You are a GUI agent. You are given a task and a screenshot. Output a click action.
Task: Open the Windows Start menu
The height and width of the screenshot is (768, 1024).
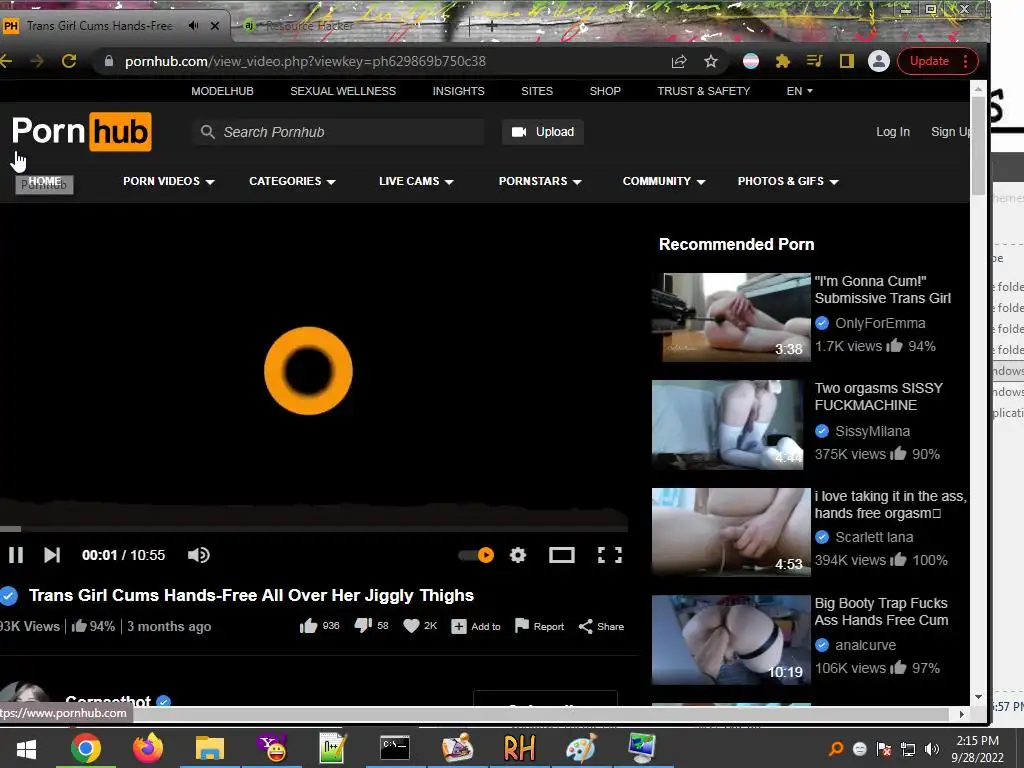[26, 748]
